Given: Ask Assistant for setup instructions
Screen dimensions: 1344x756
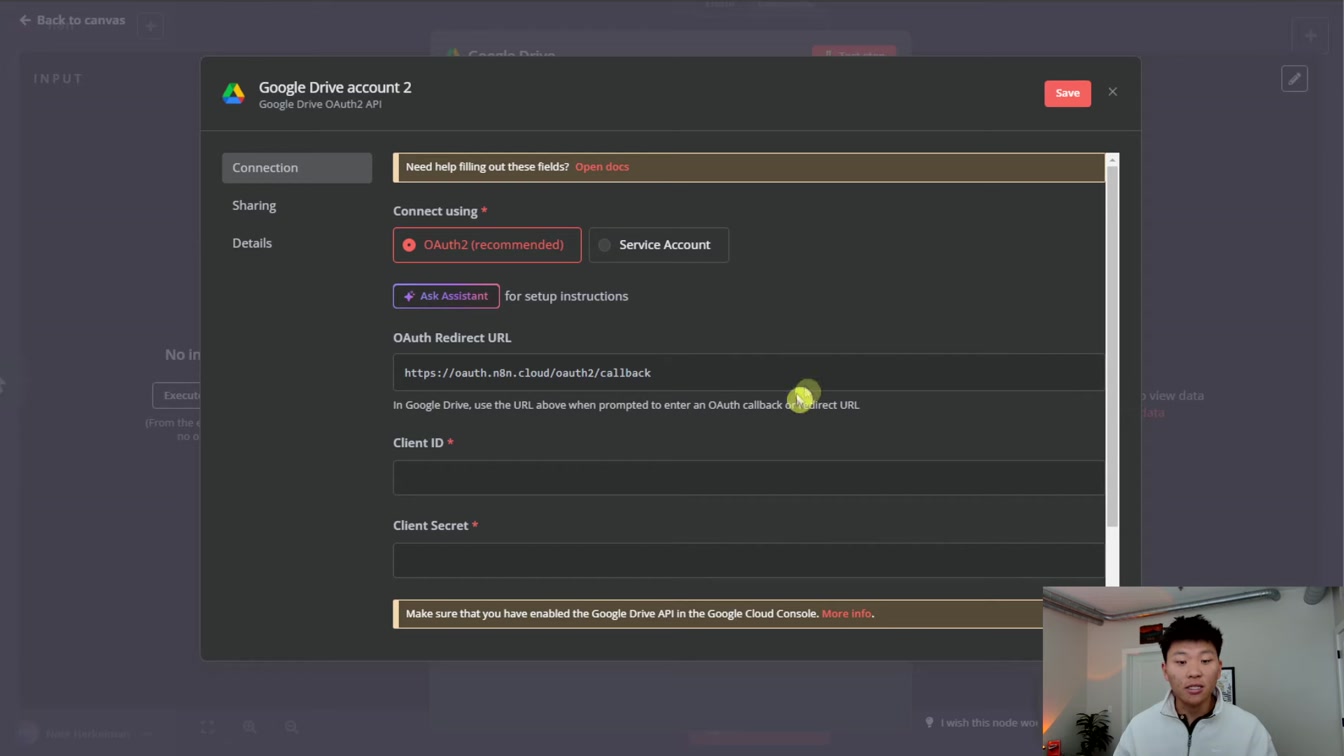Looking at the screenshot, I should click(446, 296).
